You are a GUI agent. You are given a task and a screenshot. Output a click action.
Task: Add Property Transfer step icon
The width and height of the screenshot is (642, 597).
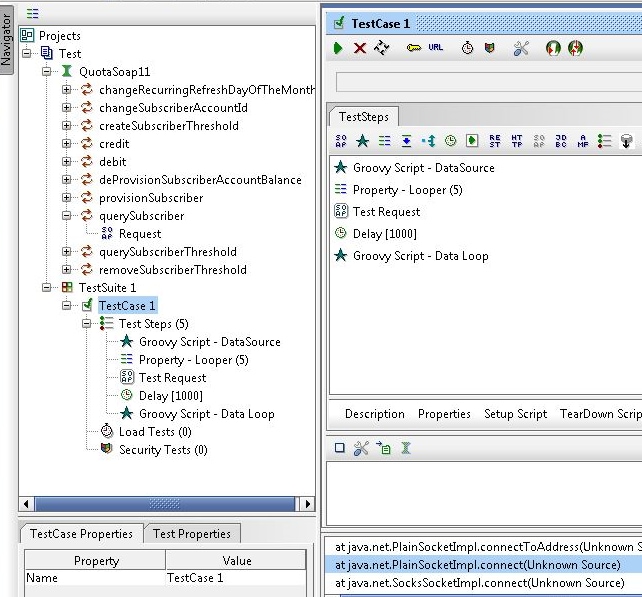[x=407, y=141]
